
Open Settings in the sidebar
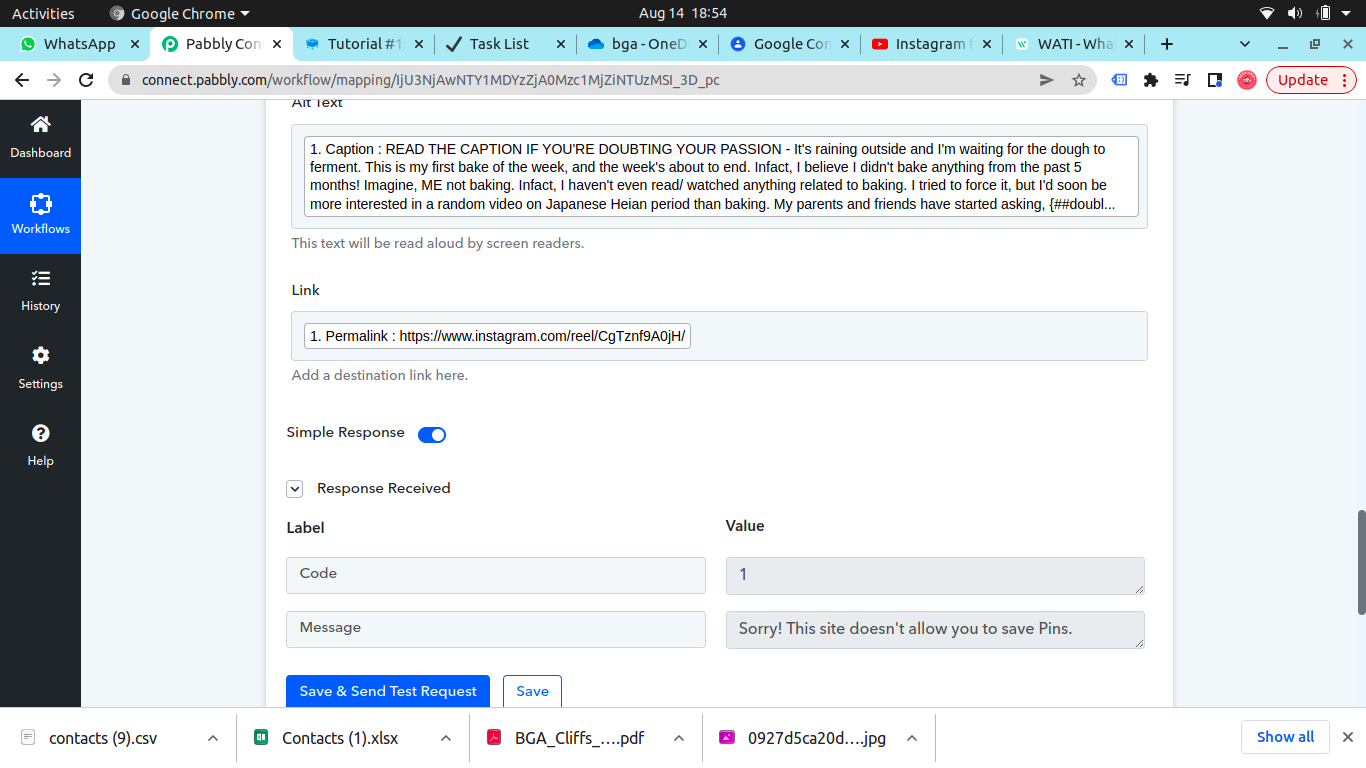(40, 368)
